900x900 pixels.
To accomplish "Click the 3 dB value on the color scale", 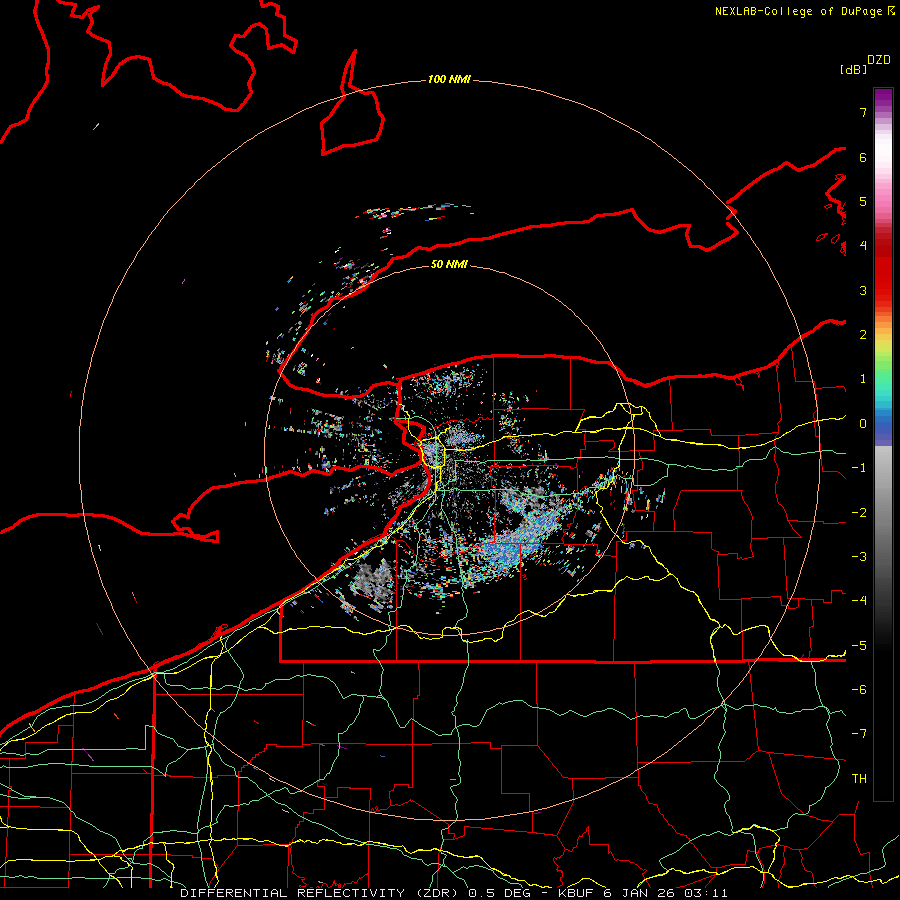I will pos(863,290).
